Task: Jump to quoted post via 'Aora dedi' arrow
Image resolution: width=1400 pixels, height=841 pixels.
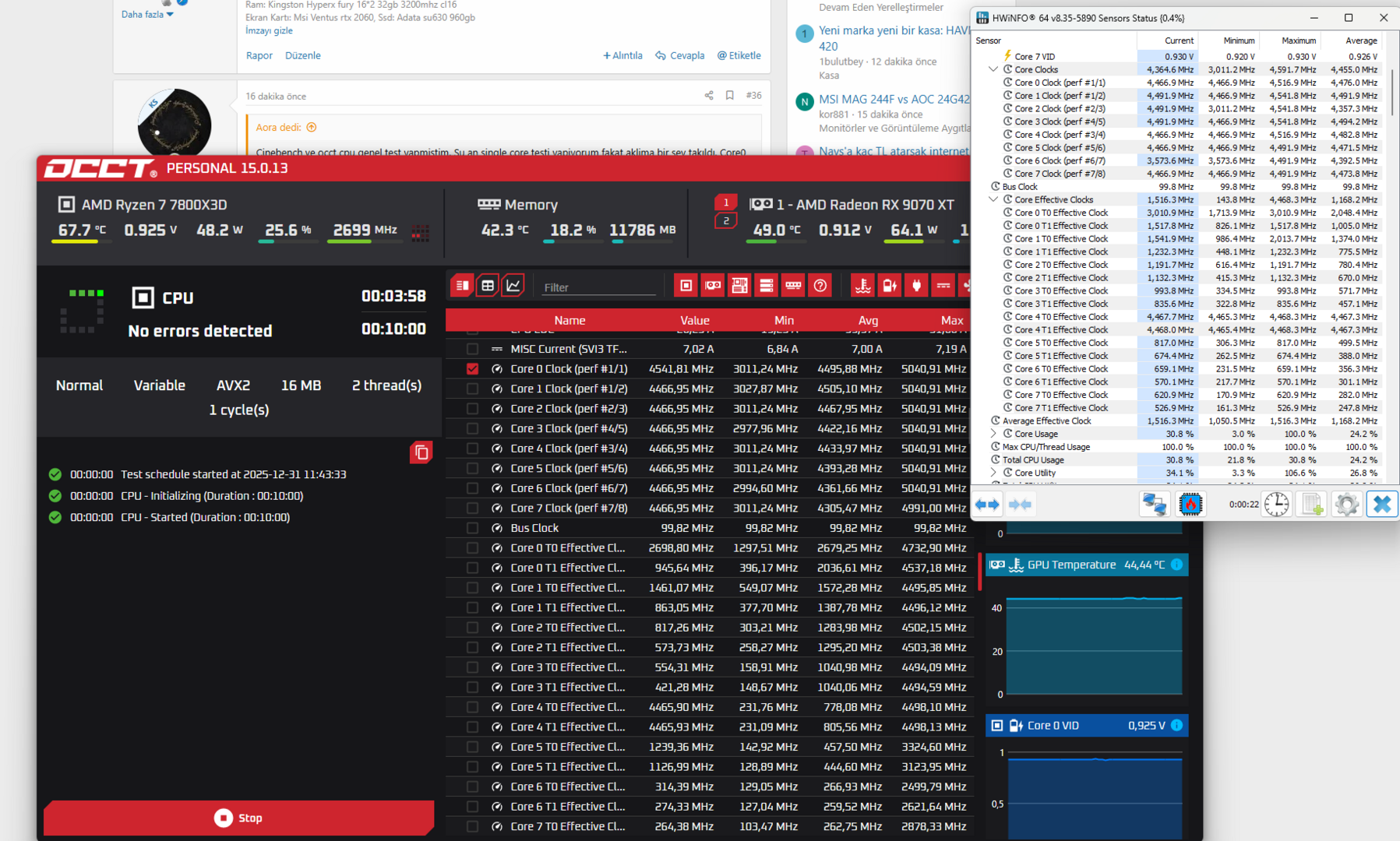Action: click(x=312, y=127)
